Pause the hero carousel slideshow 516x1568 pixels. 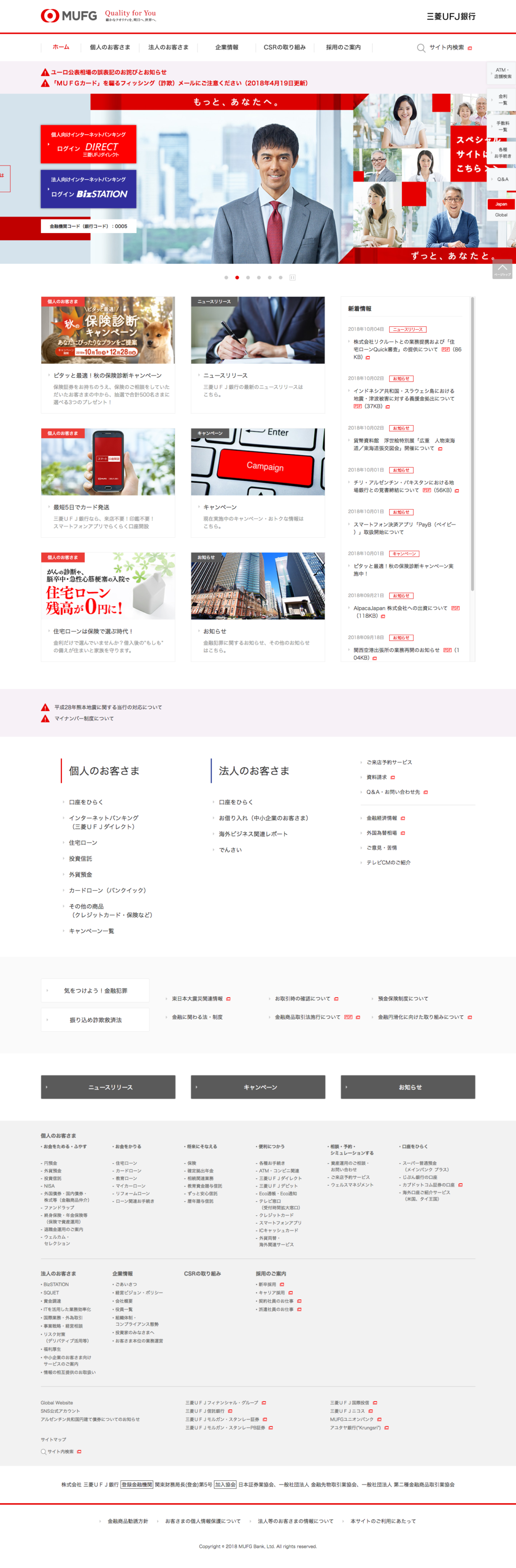[292, 278]
